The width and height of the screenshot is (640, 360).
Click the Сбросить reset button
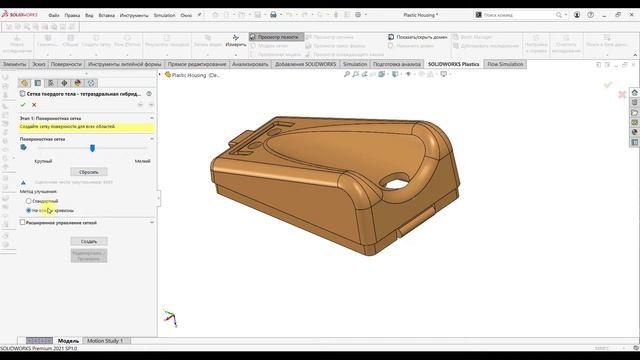pyautogui.click(x=89, y=172)
